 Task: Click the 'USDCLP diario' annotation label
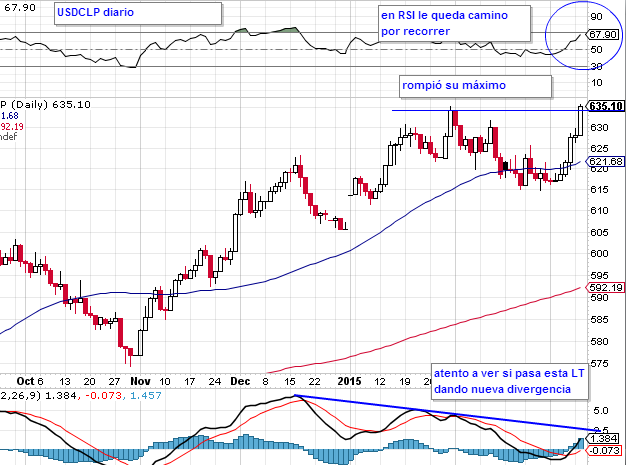tap(138, 13)
